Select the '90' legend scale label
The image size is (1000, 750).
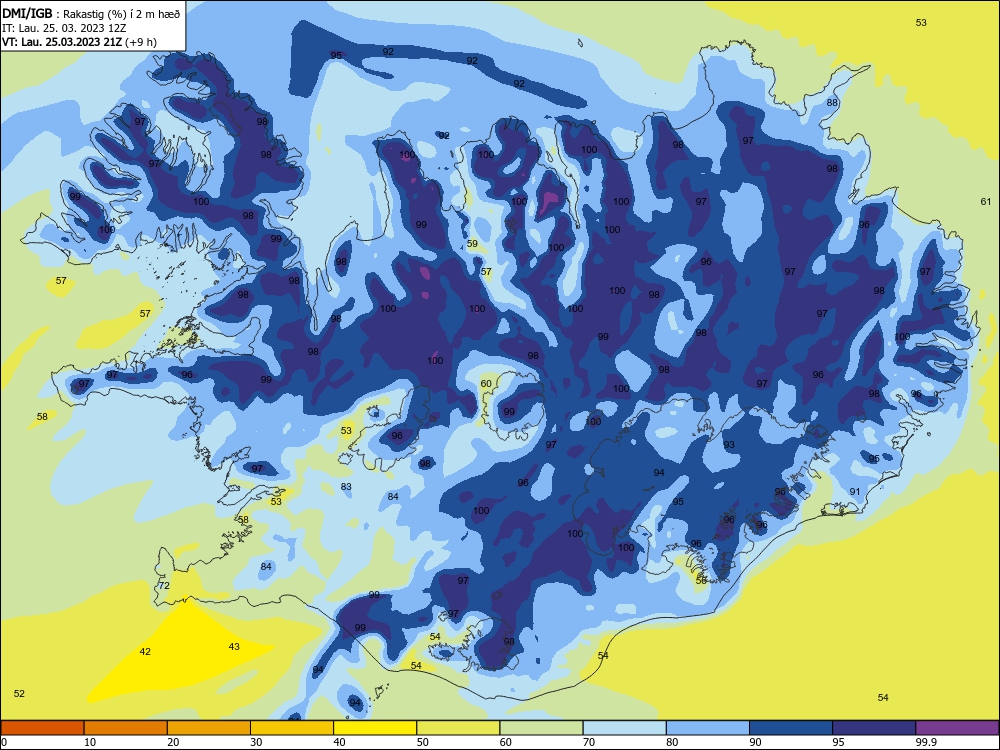click(755, 742)
